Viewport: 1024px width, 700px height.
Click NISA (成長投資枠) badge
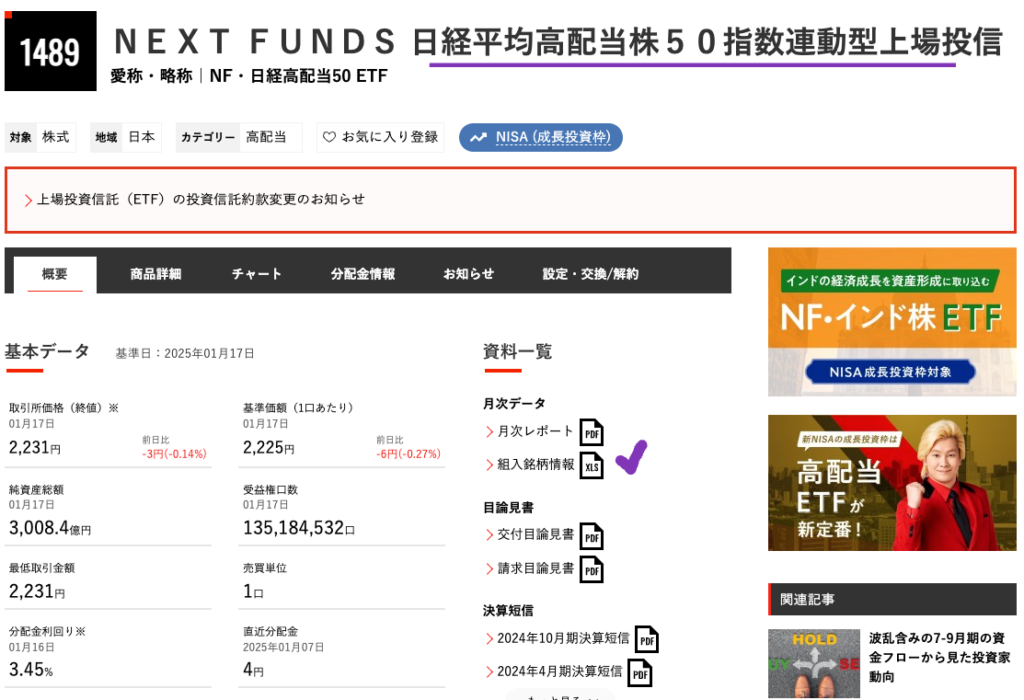541,137
